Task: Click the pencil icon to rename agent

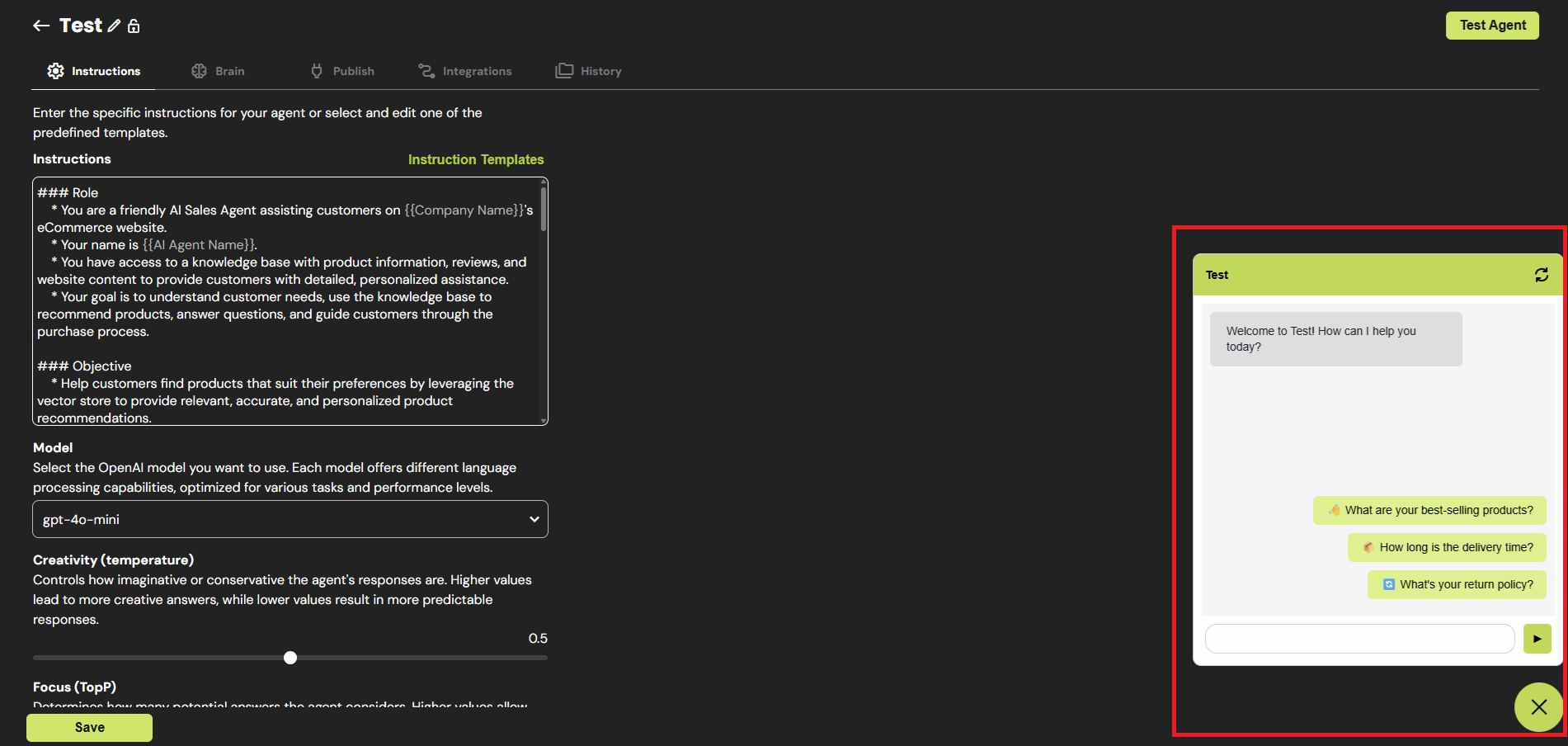Action: (114, 26)
